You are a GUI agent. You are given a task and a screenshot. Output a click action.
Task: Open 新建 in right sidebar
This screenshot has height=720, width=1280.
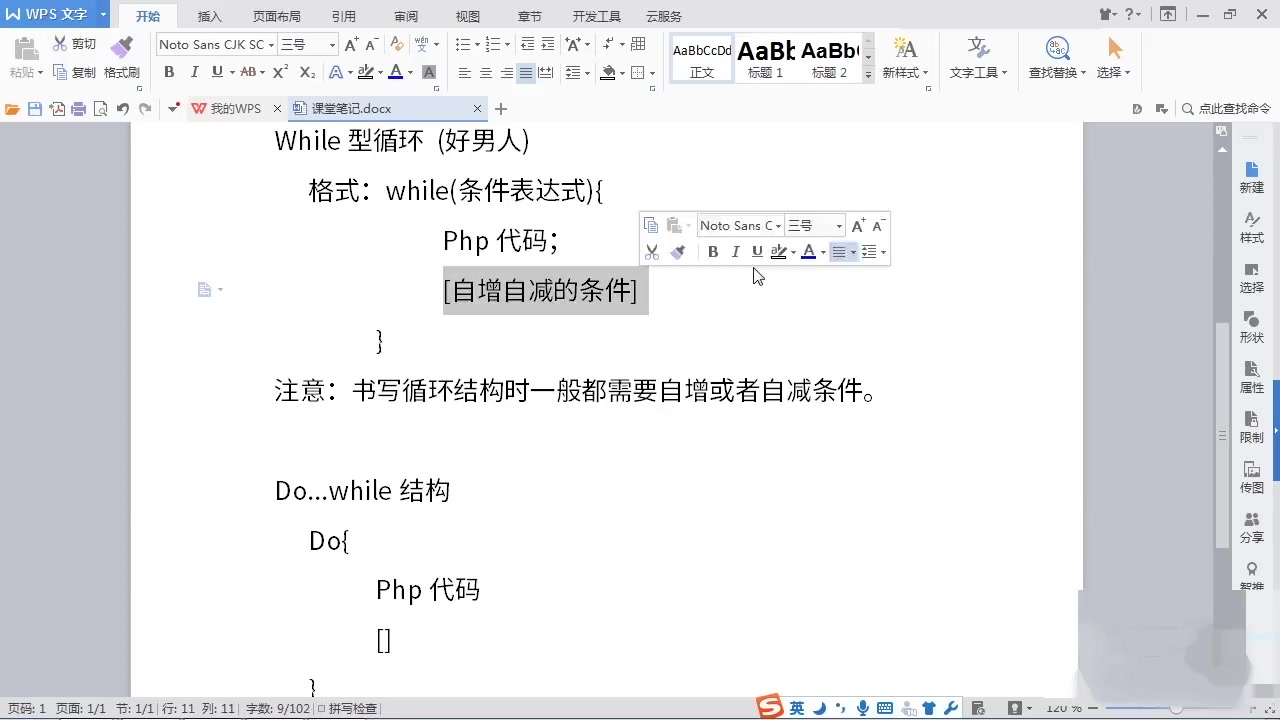pyautogui.click(x=1252, y=177)
